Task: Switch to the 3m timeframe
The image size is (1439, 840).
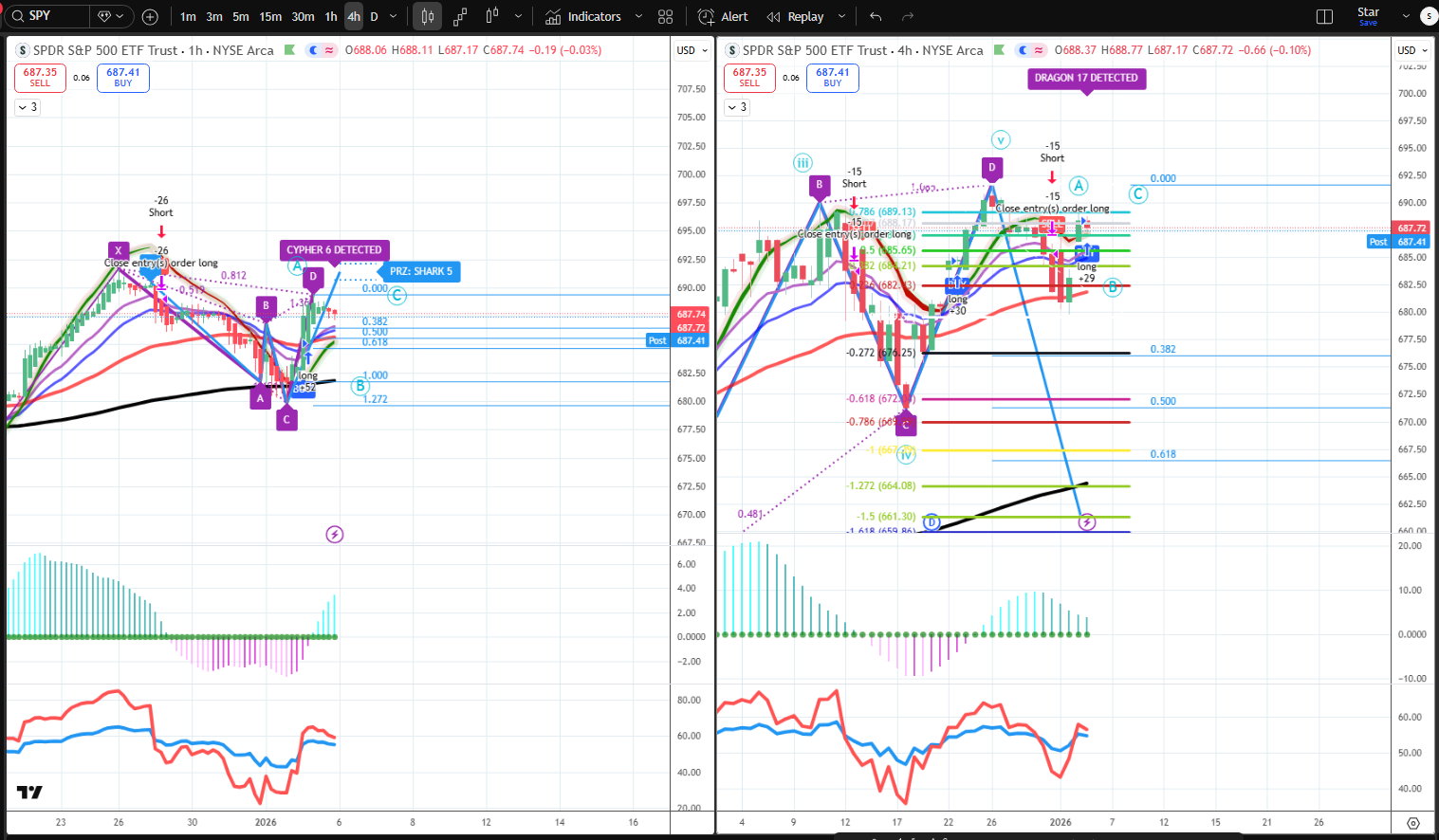Action: (214, 16)
